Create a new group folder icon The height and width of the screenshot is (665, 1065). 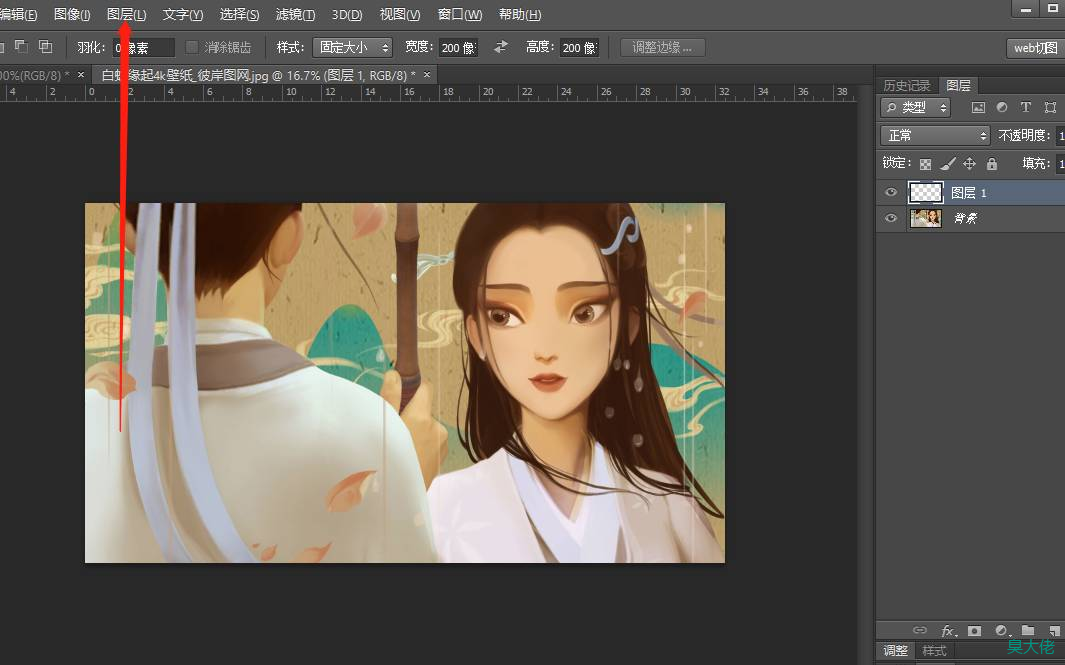1028,630
